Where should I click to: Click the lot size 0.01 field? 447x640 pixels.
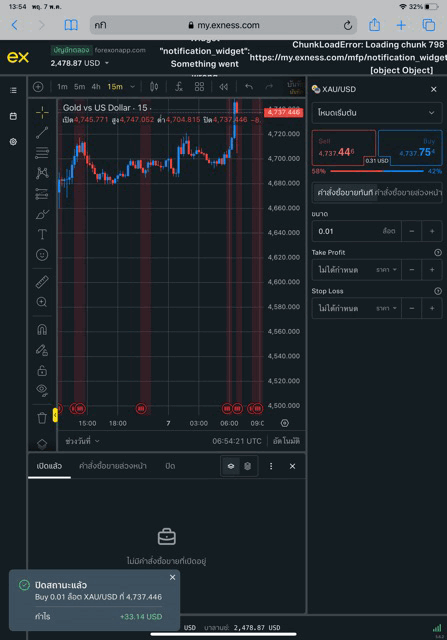(x=356, y=231)
